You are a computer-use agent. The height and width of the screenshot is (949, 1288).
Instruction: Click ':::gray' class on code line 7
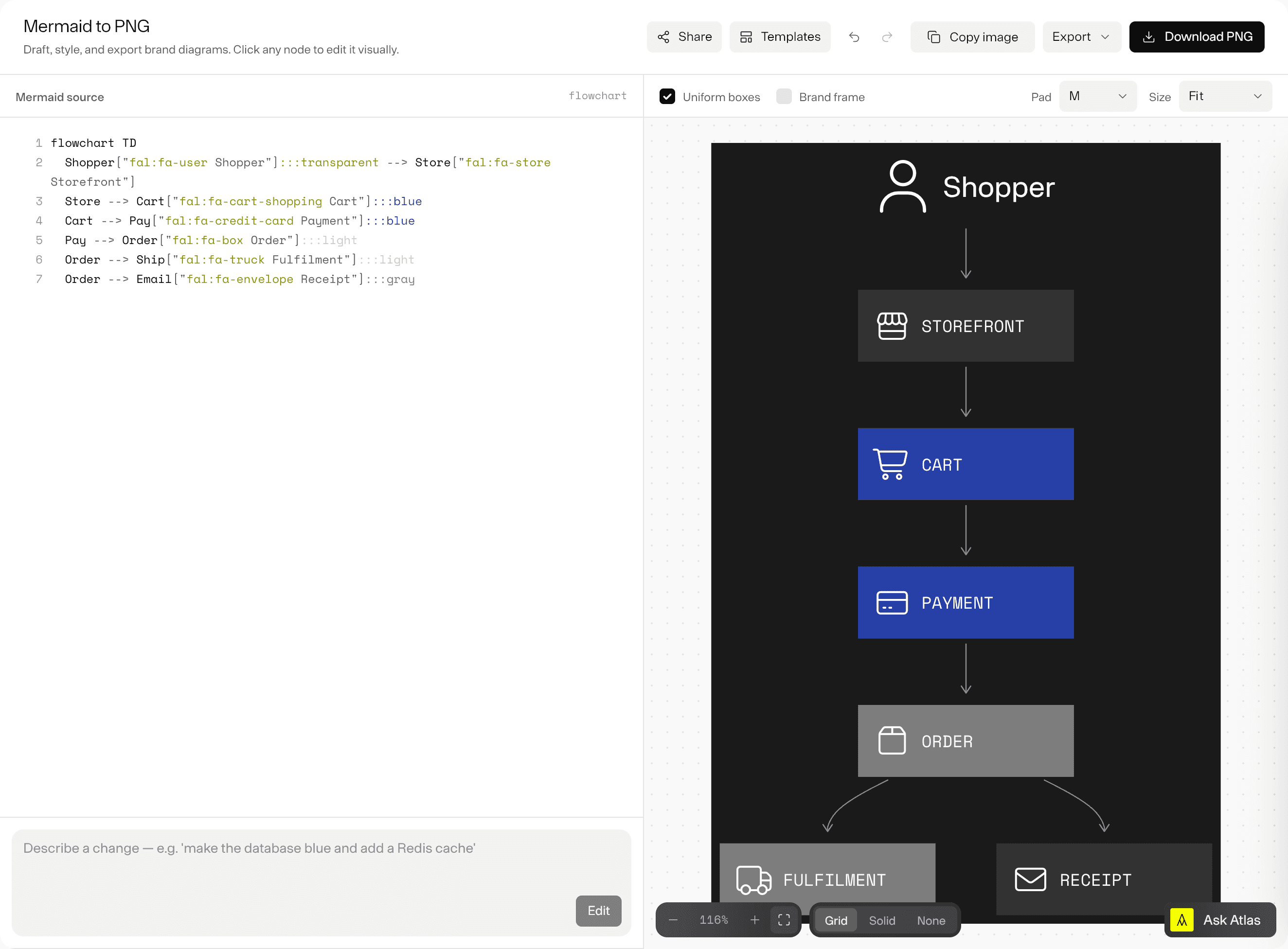click(x=390, y=279)
